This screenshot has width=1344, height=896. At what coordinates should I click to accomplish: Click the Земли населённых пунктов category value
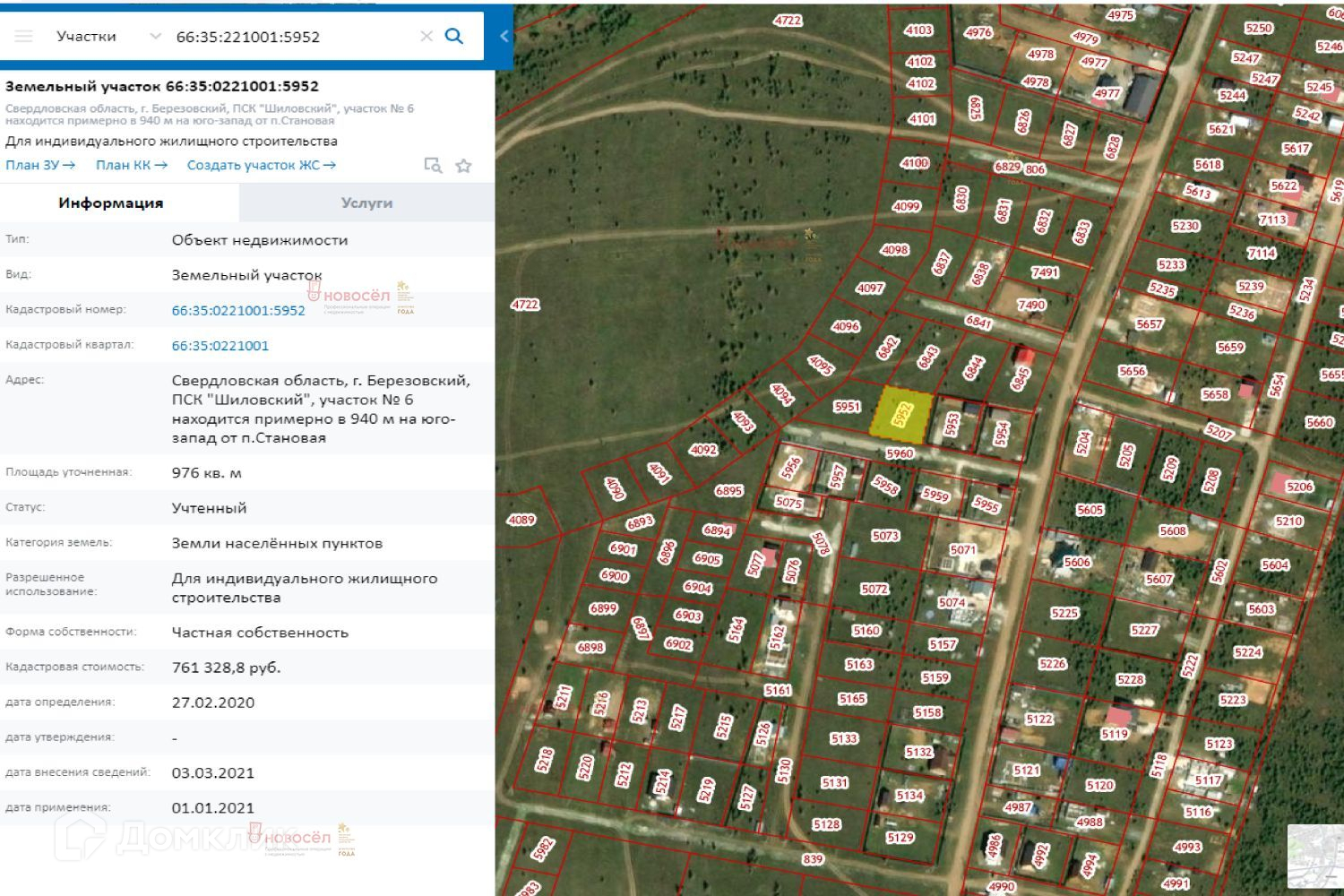(x=277, y=543)
